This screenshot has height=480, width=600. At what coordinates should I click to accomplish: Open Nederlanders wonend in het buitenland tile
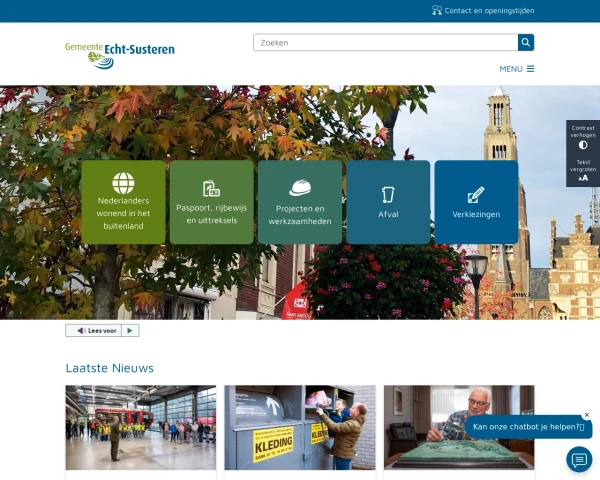(124, 202)
